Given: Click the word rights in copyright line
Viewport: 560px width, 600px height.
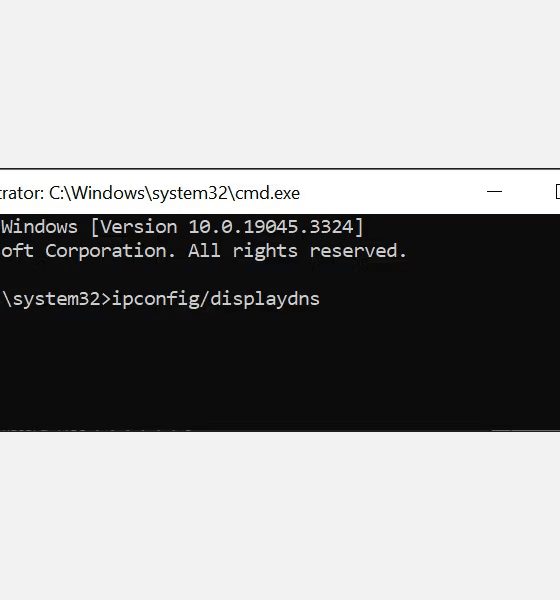Looking at the screenshot, I should 265,252.
